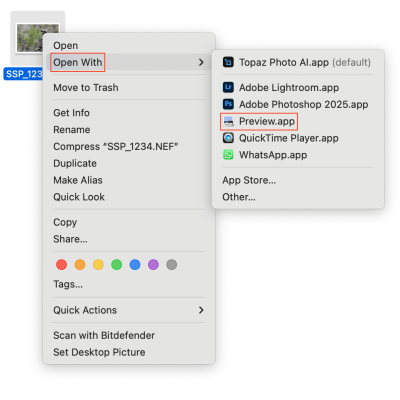
Task: Apply the green tag color
Action: [116, 265]
